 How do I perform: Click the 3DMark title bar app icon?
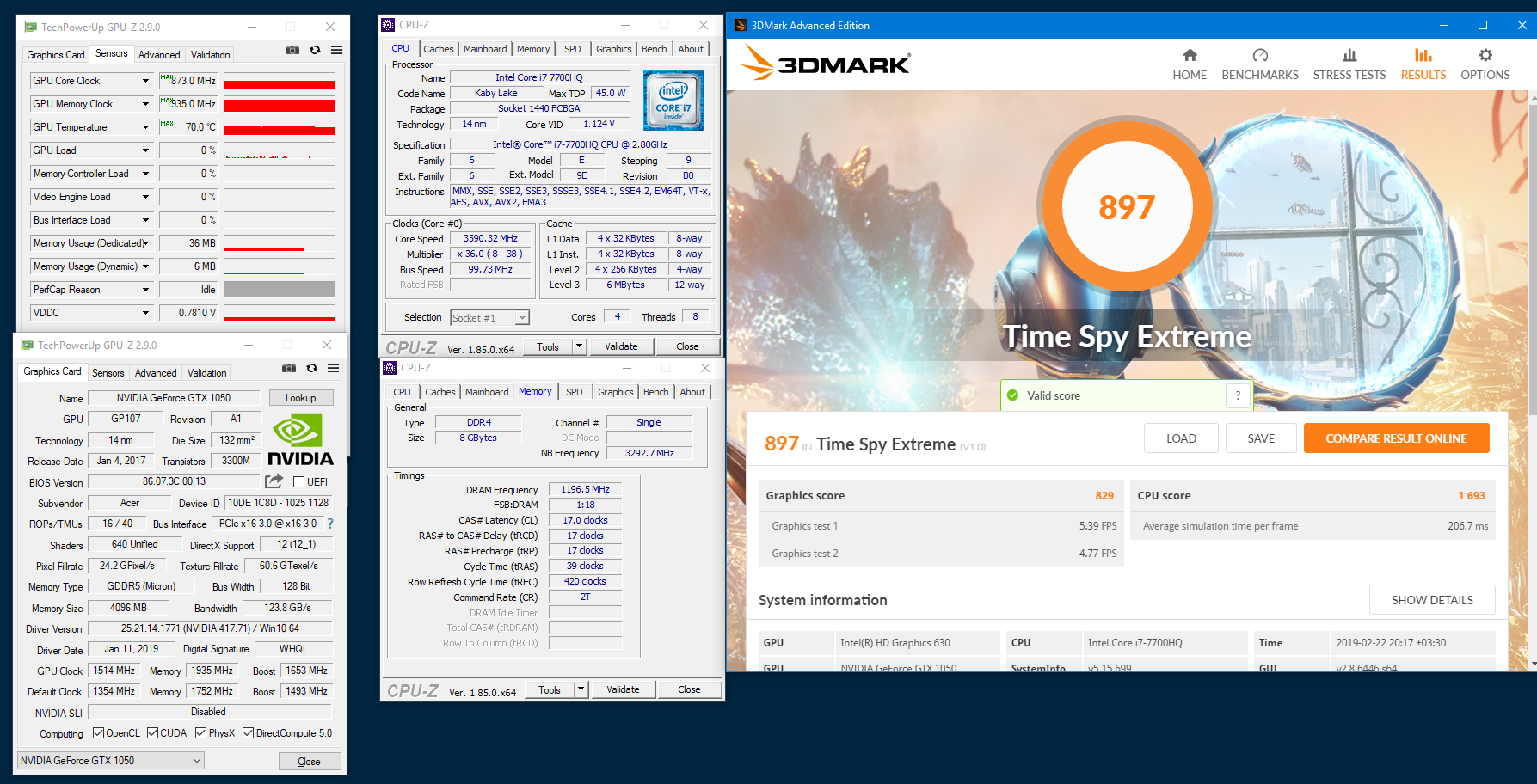pos(740,25)
